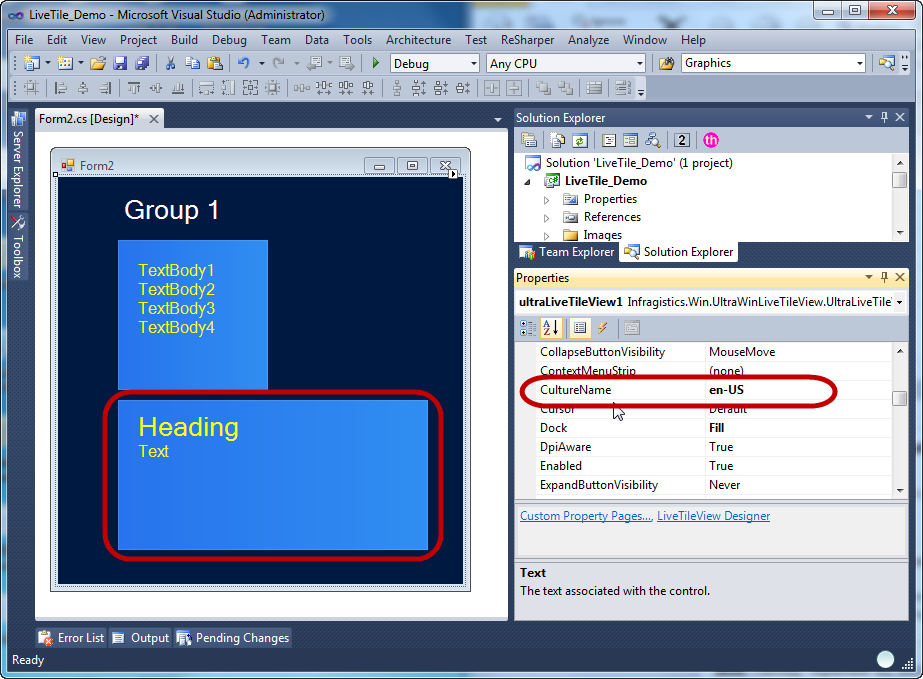This screenshot has height=679, width=923.
Task: Click the LiveTileView Designer link
Action: [x=714, y=516]
